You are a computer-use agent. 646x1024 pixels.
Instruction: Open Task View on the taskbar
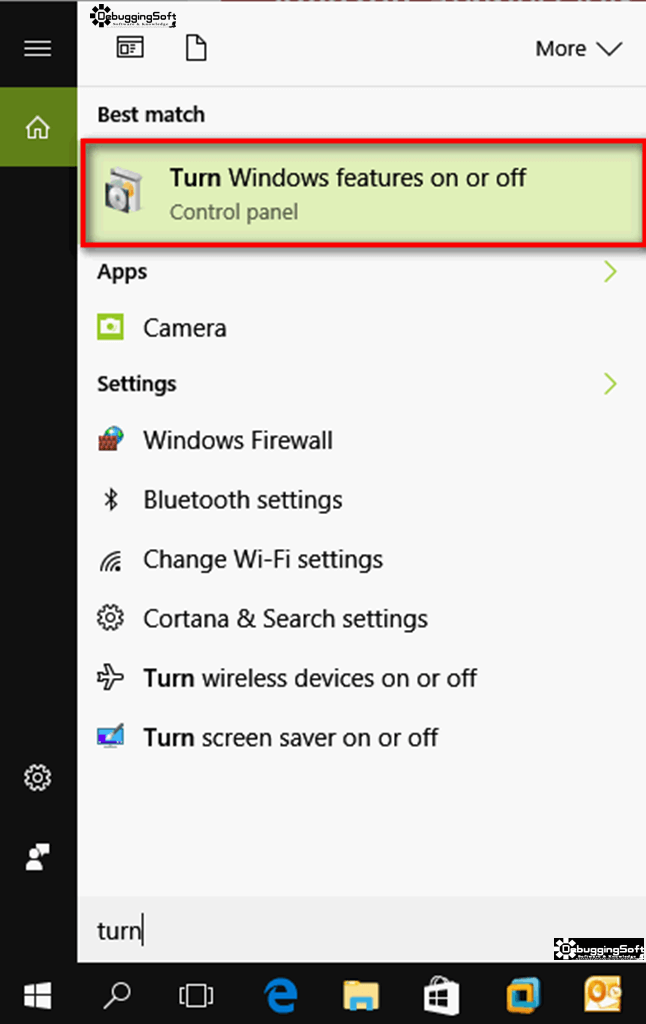[196, 996]
